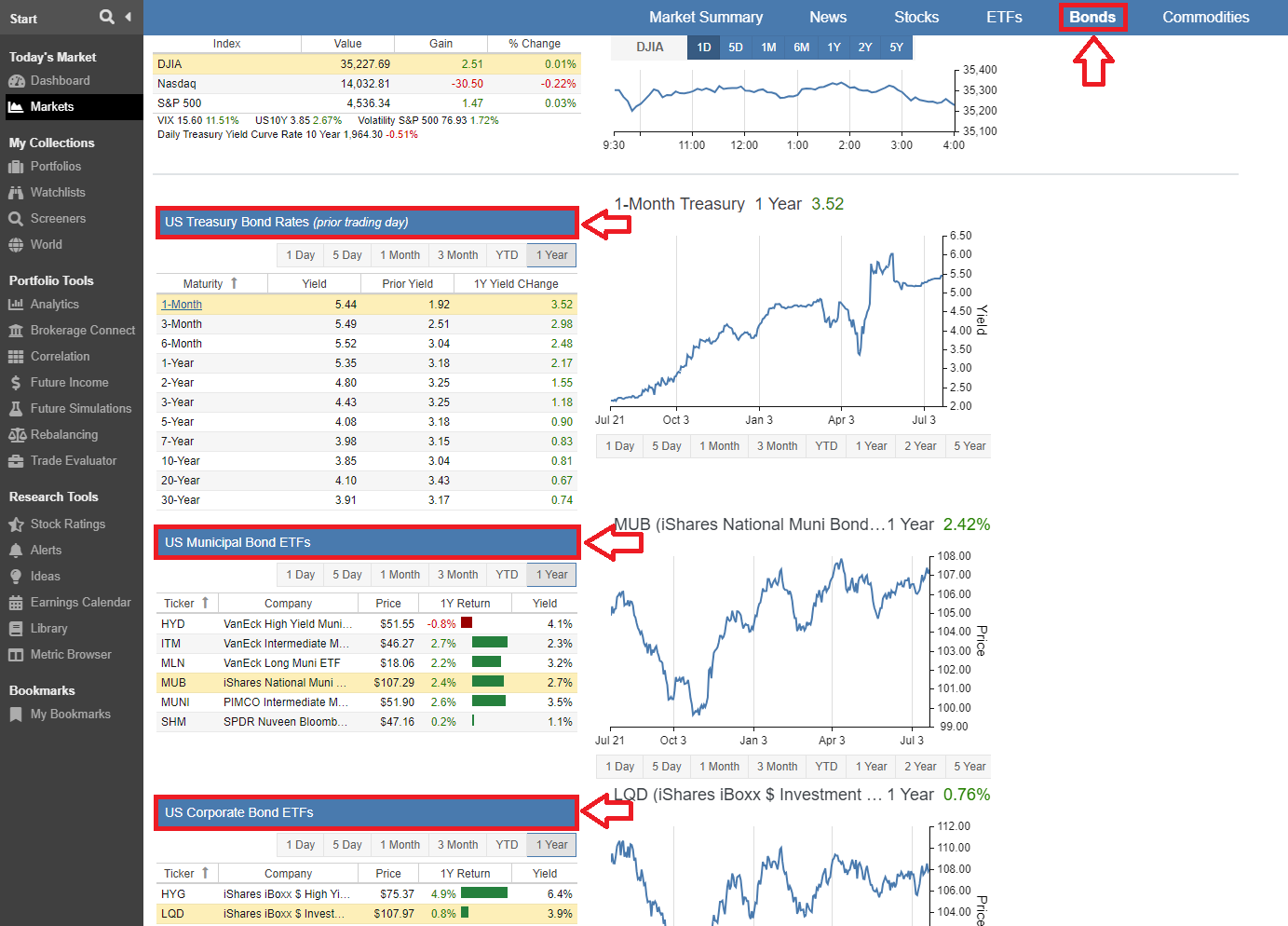The width and height of the screenshot is (1288, 926).
Task: Click the Rebalancing scales icon
Action: coord(16,435)
